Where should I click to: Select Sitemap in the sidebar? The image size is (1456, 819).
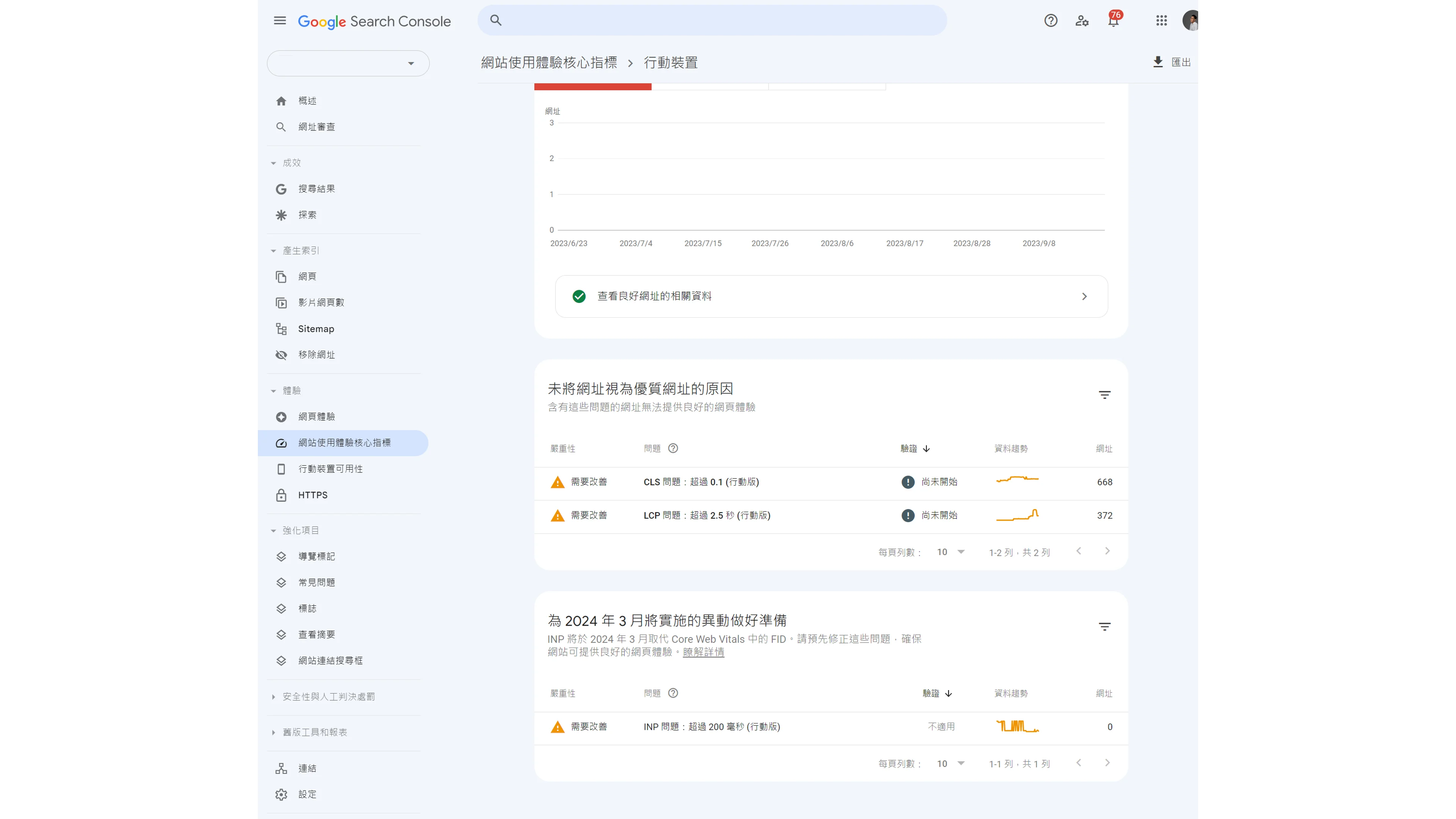pos(316,329)
